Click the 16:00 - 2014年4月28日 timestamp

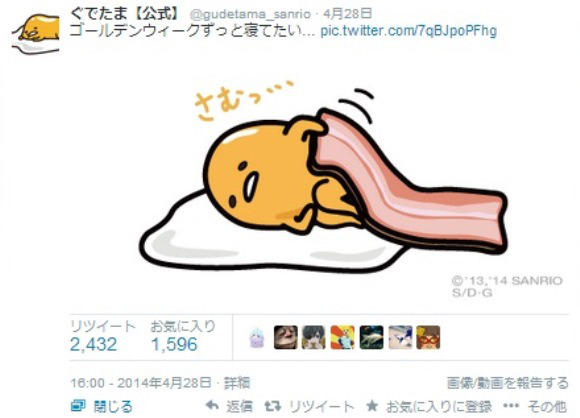tap(141, 382)
